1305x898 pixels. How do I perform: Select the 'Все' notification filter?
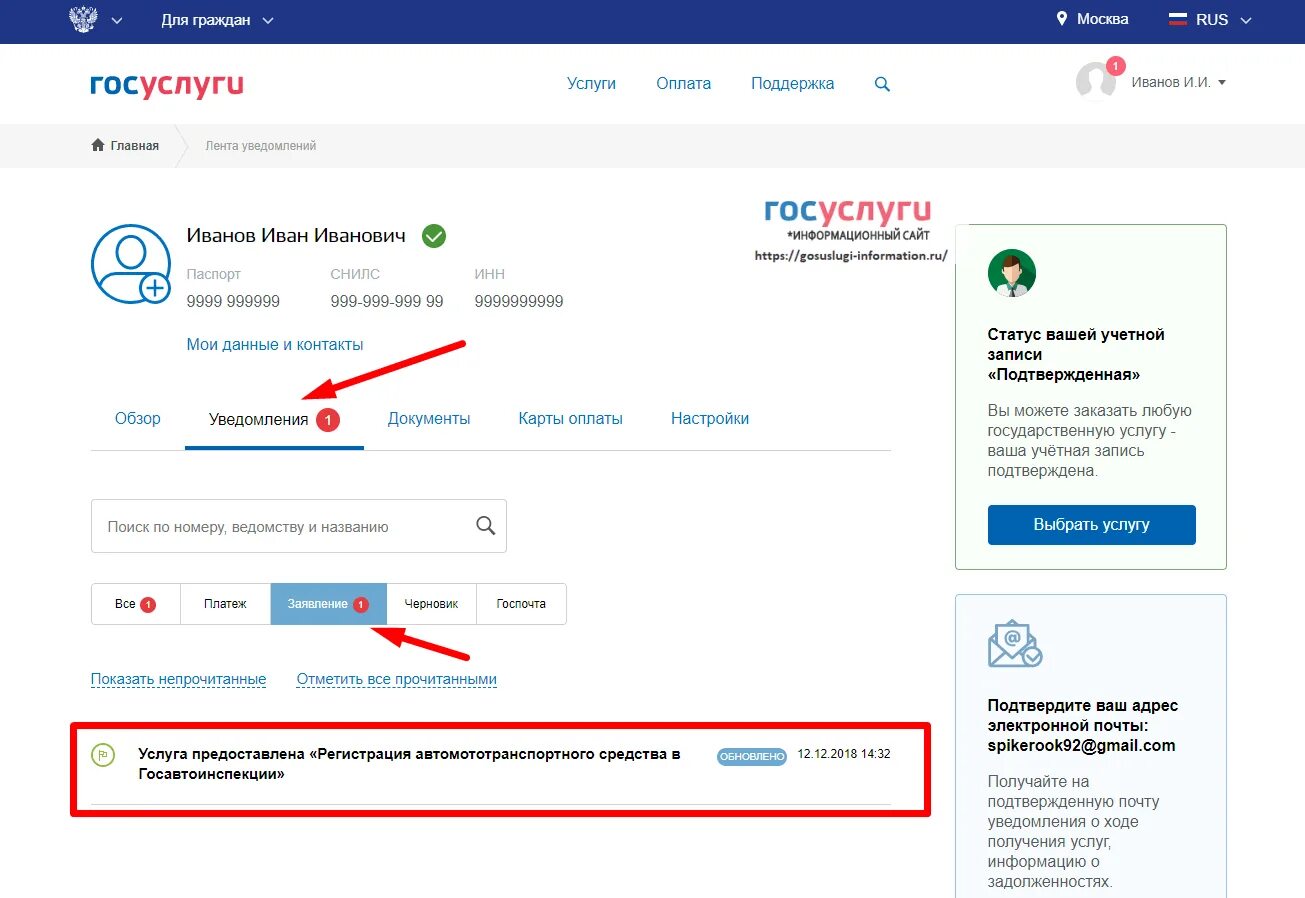(x=136, y=604)
